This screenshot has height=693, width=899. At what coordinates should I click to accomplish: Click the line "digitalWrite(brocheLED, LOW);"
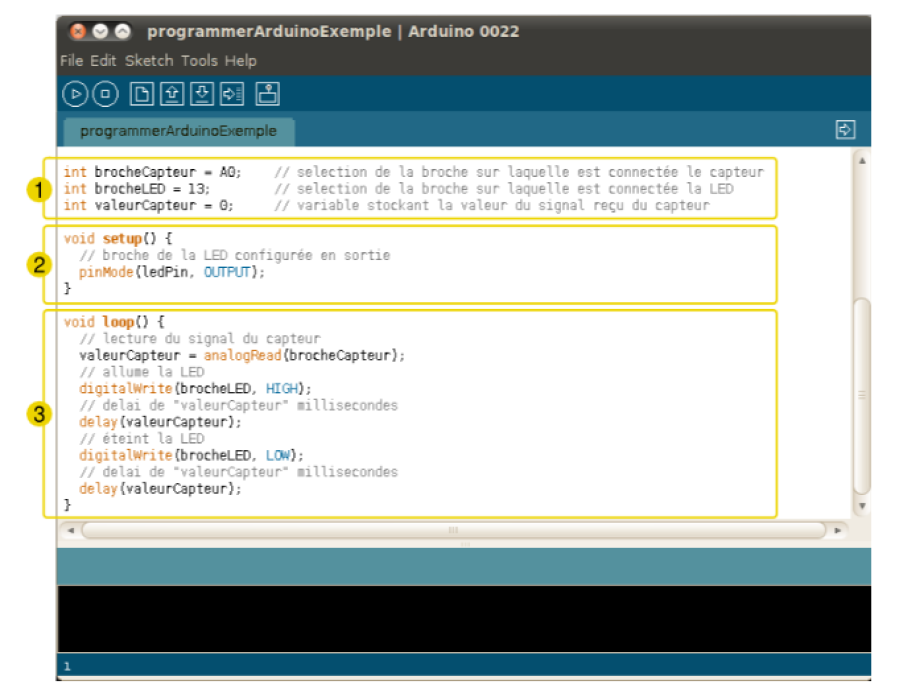(191, 455)
